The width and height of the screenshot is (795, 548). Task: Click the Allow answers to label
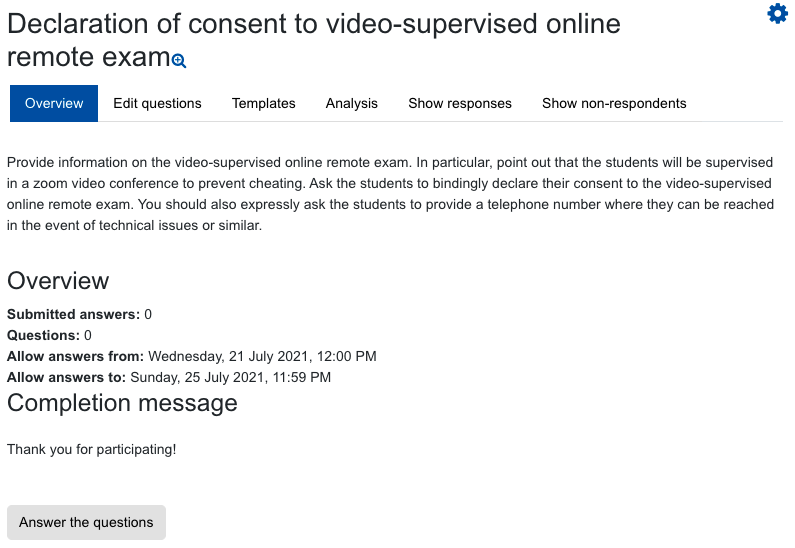tap(66, 377)
